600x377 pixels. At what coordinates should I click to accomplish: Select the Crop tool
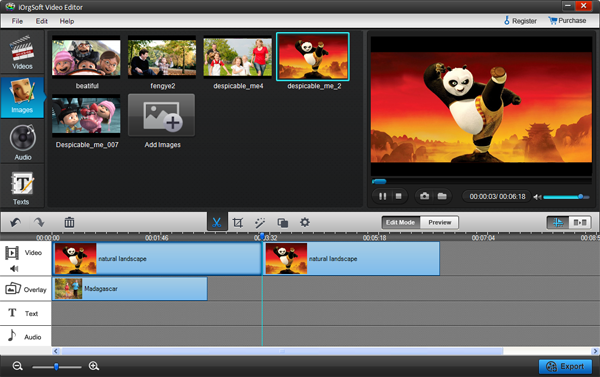point(238,222)
